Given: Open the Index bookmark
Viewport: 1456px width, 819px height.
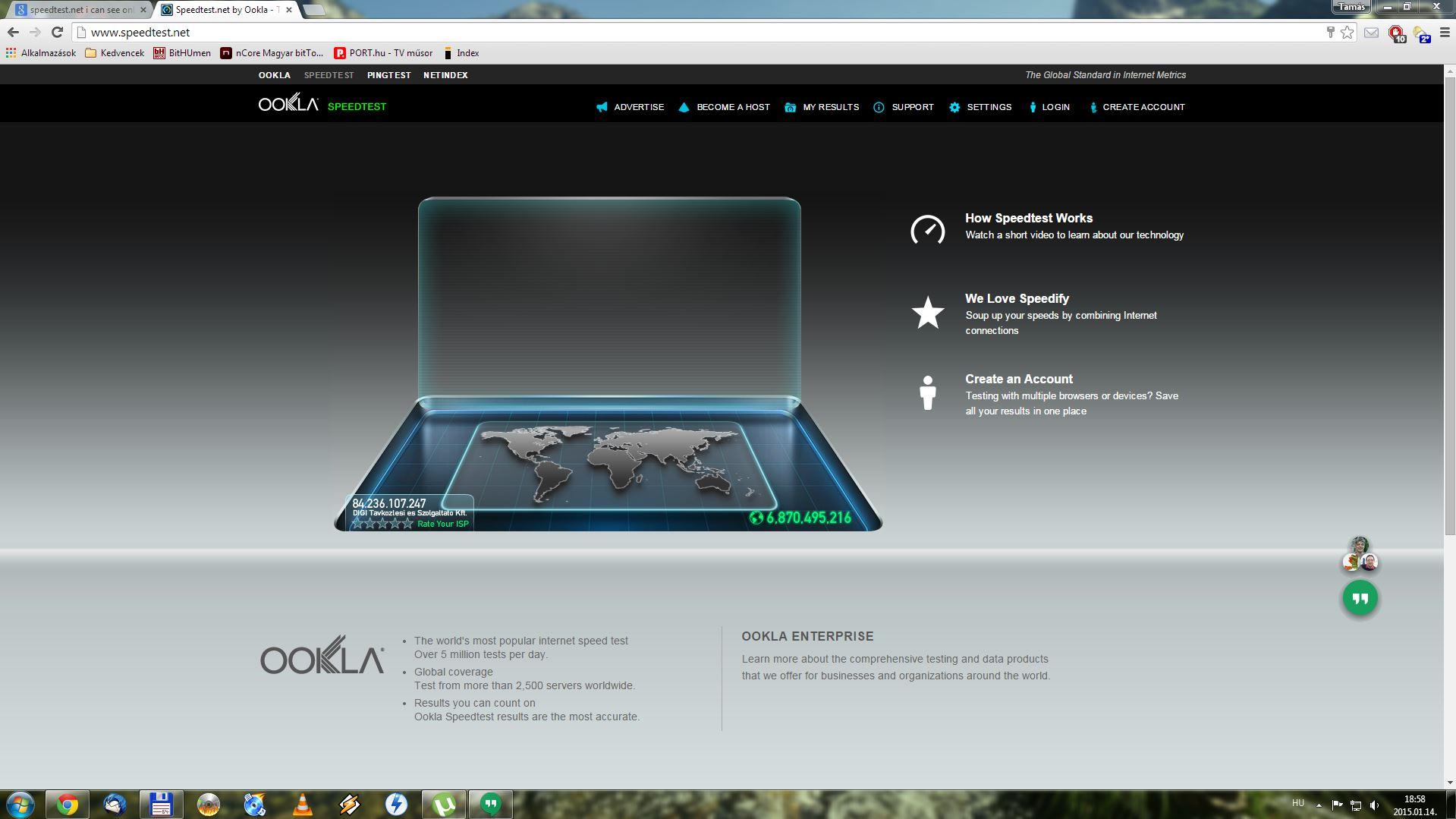Looking at the screenshot, I should tap(461, 53).
